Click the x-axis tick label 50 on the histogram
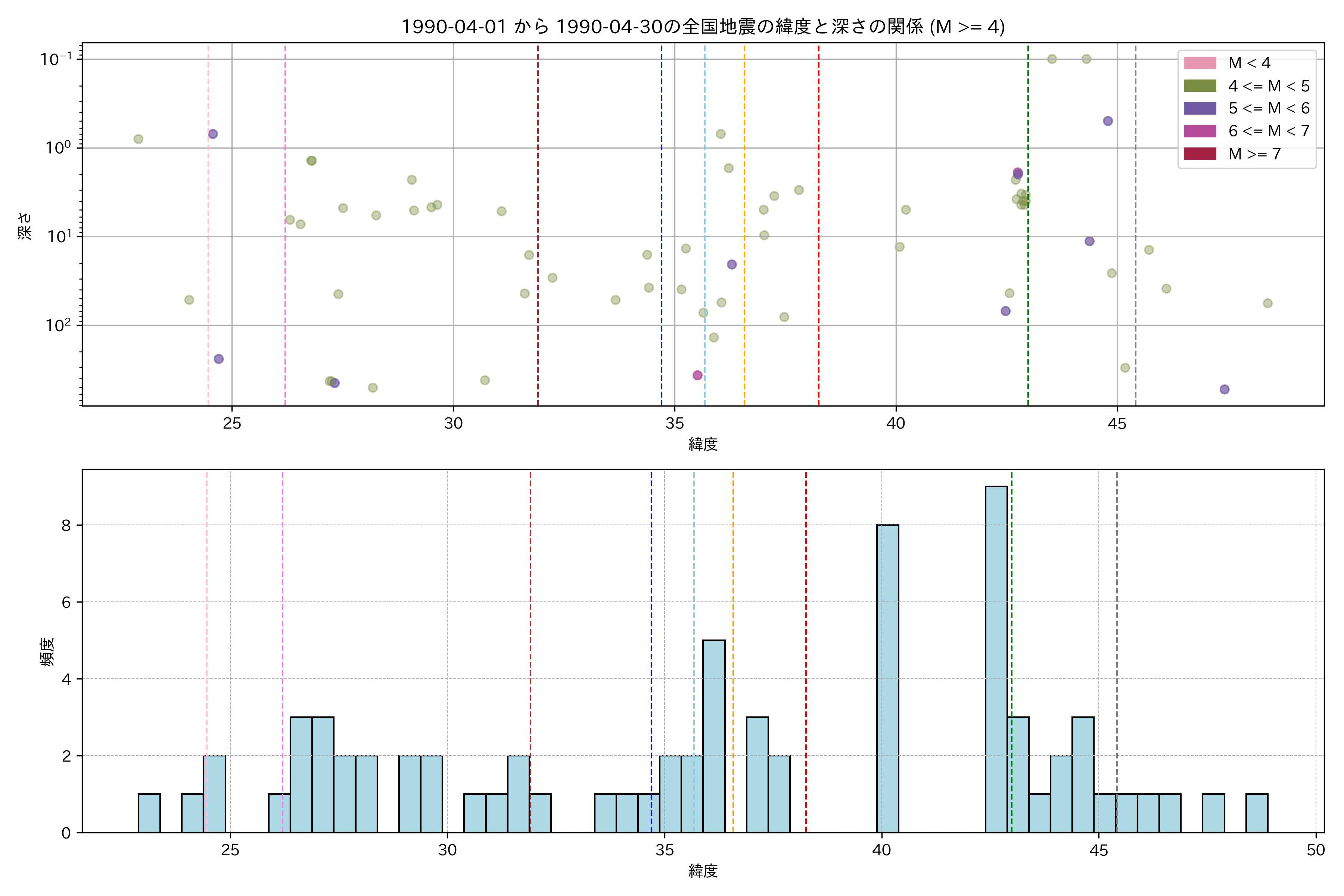Screen dimensions: 1344x896 [1315, 850]
